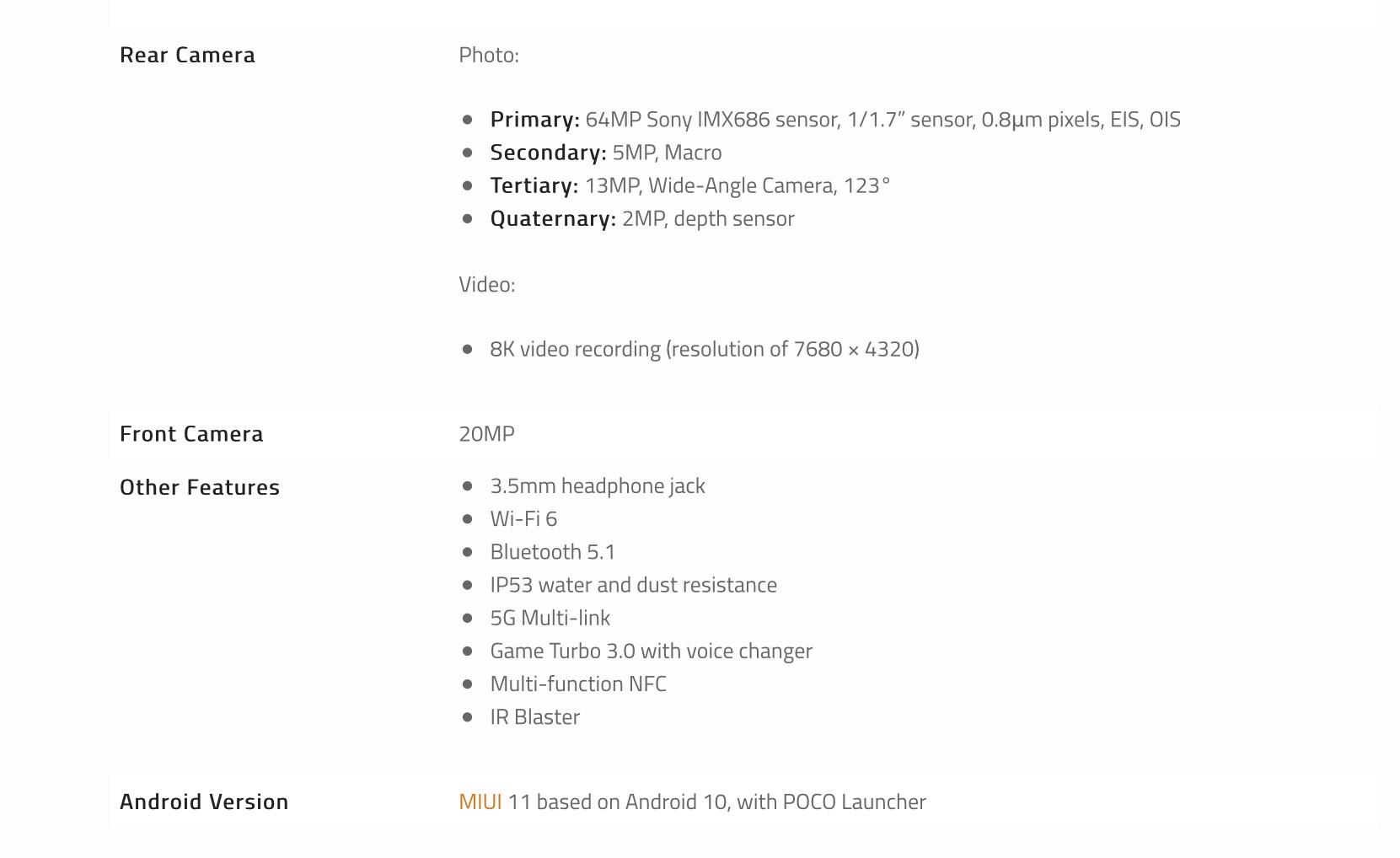The height and width of the screenshot is (858, 1400).
Task: Select the Multi-function NFC entry
Action: [x=578, y=684]
